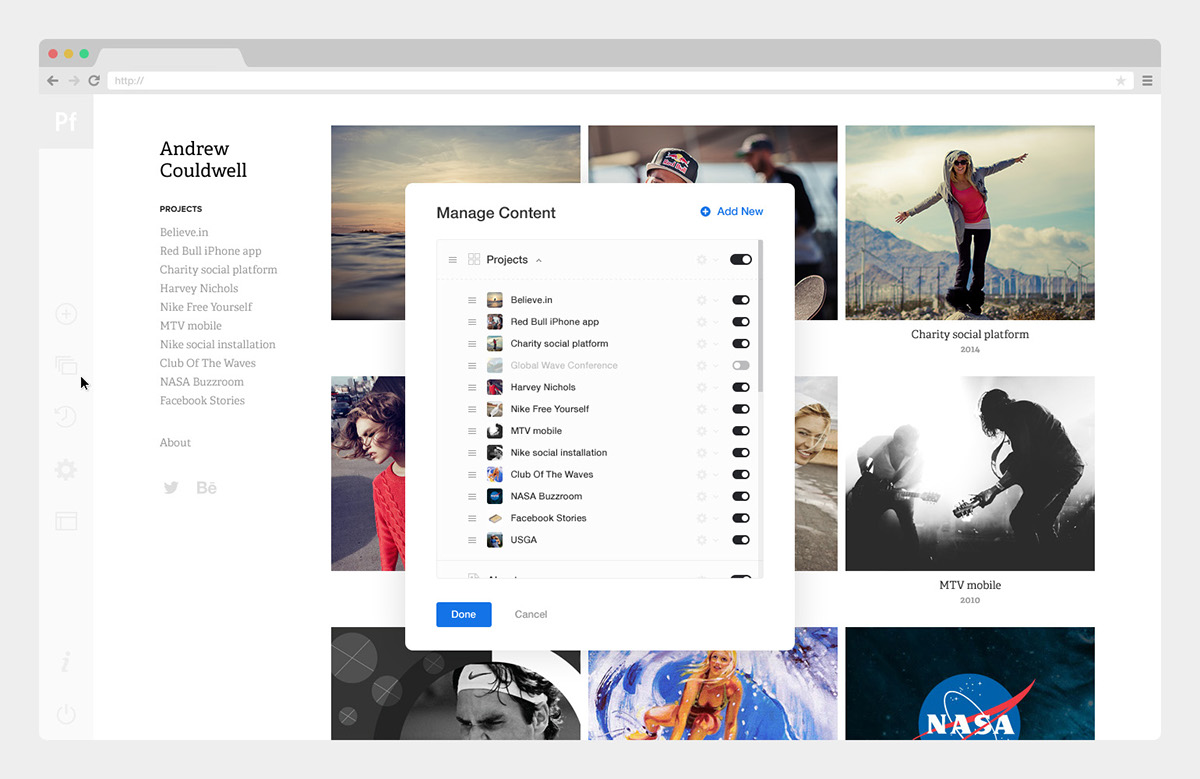Click the drag handle beside Harvey Nichols row
Image resolution: width=1200 pixels, height=779 pixels.
tap(472, 387)
